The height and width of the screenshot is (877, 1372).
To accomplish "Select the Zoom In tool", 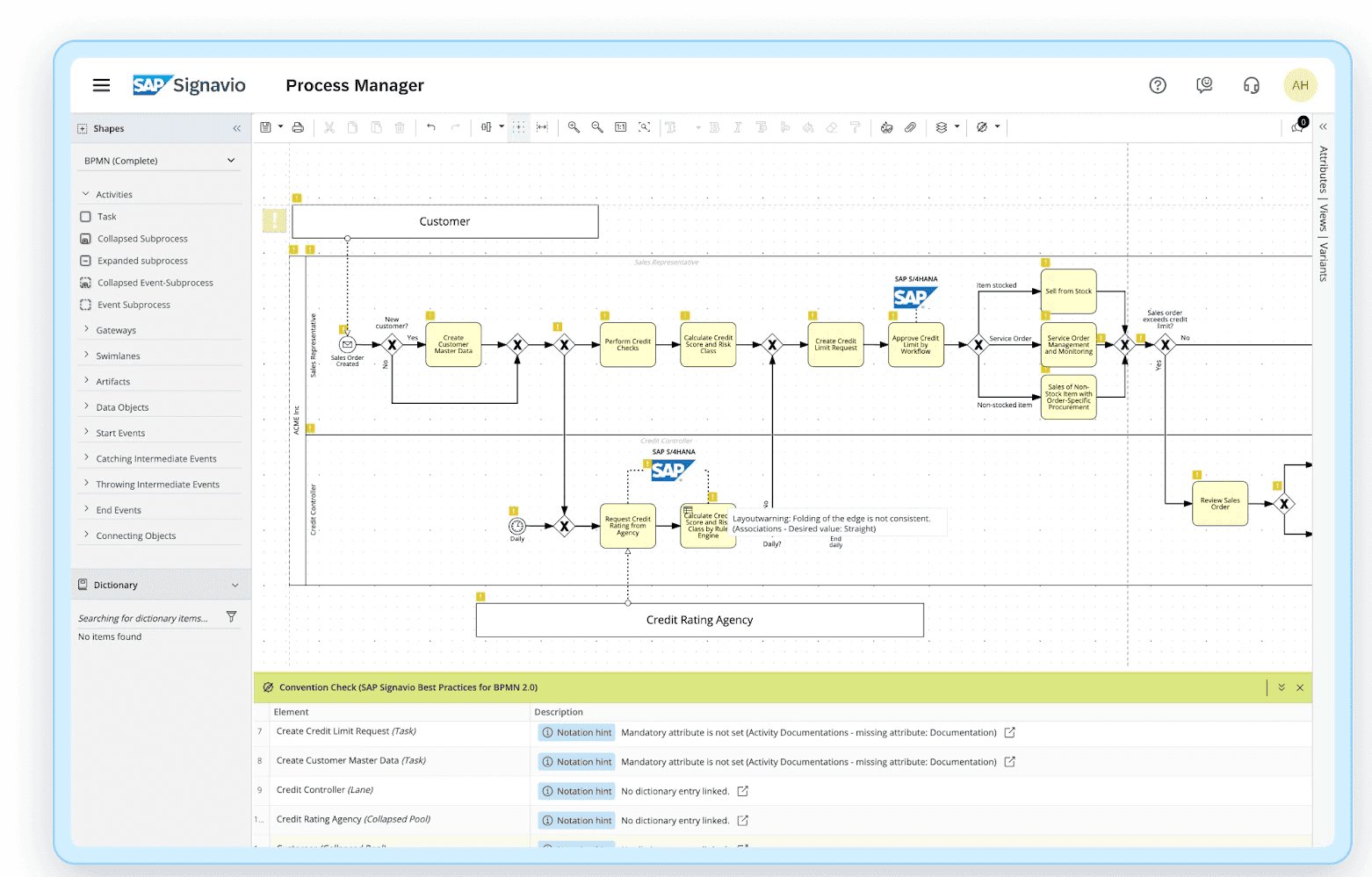I will click(x=574, y=127).
